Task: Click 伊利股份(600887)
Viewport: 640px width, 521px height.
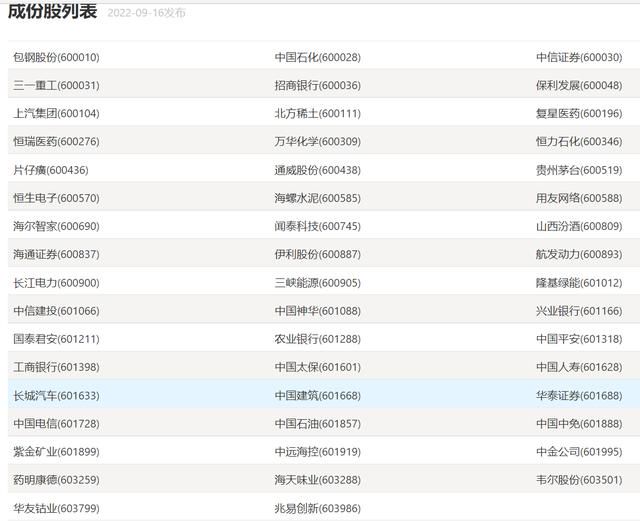Action: coord(318,254)
